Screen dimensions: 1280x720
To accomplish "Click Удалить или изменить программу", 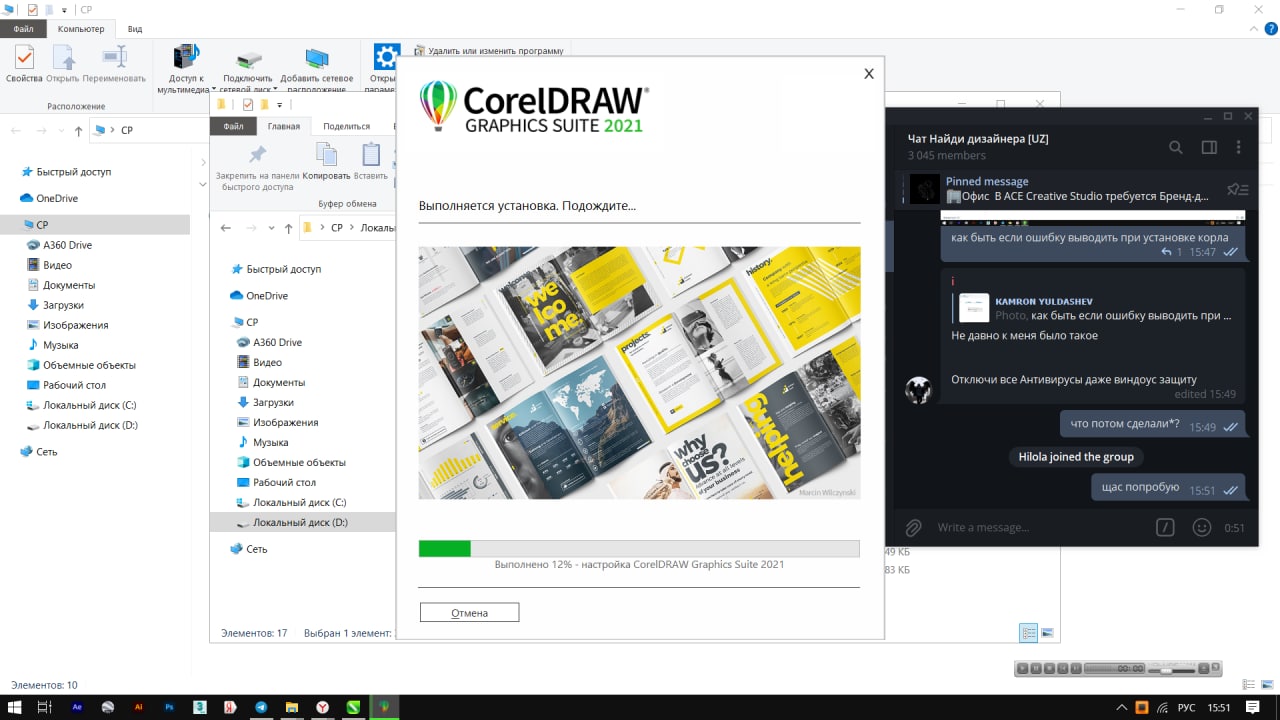I will pyautogui.click(x=489, y=50).
